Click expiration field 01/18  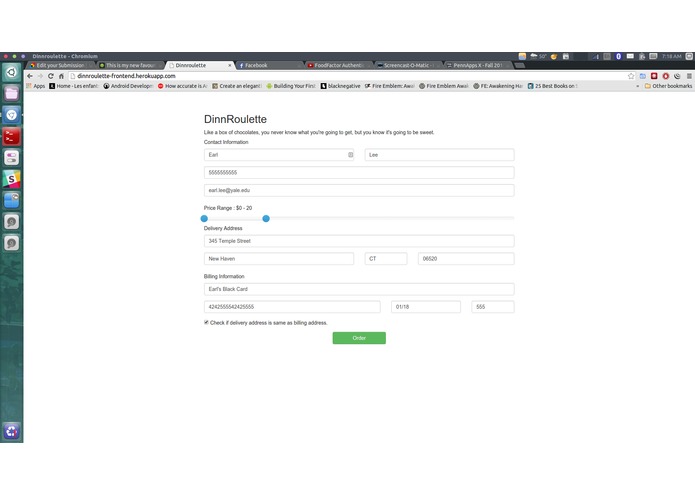pos(426,307)
